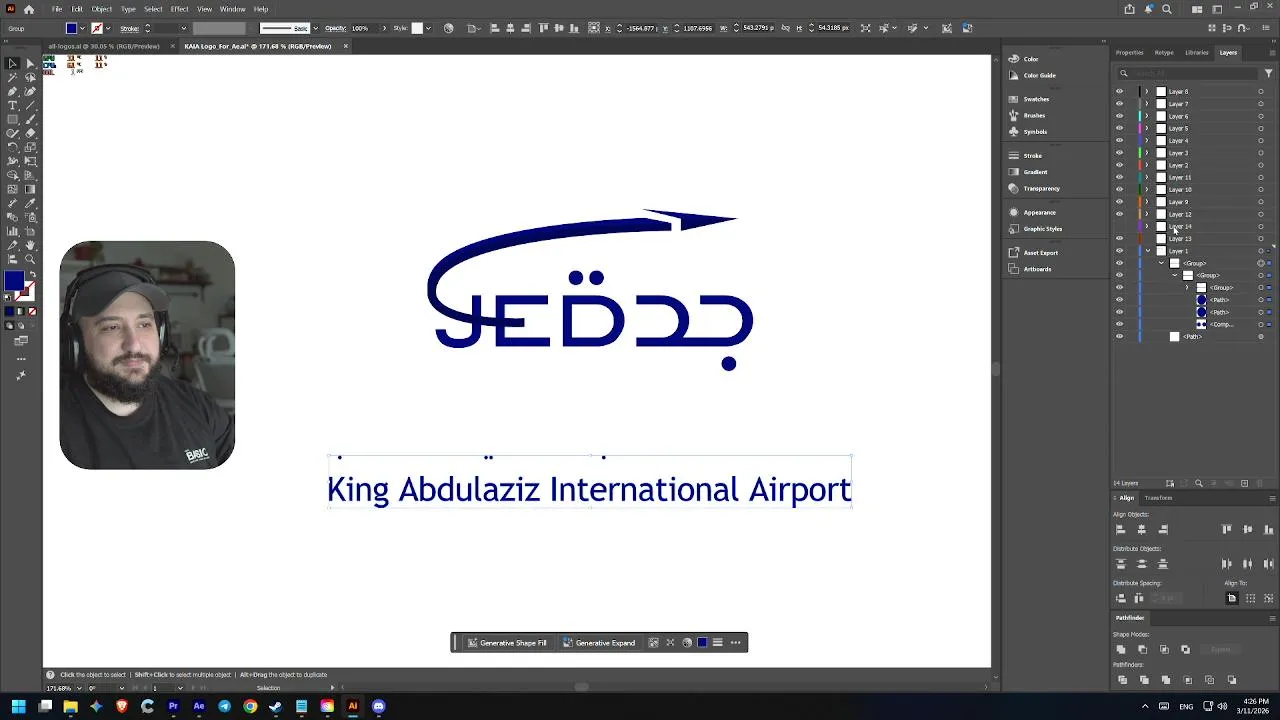Open Discord from the taskbar
This screenshot has height=720, width=1280.
[x=378, y=706]
